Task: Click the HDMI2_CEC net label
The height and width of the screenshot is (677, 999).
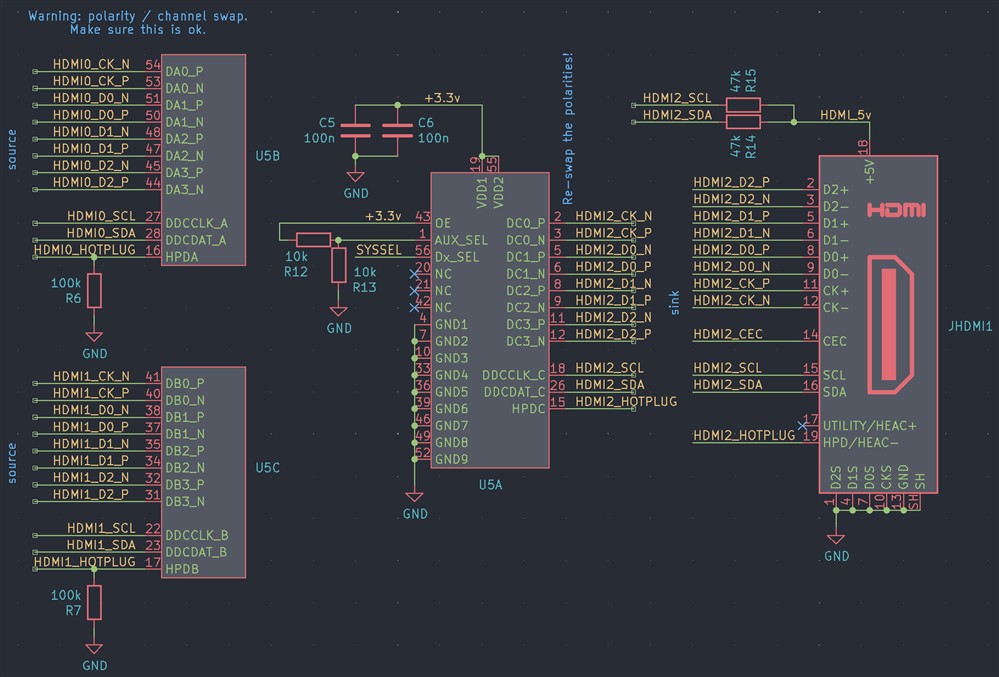Action: click(x=728, y=334)
